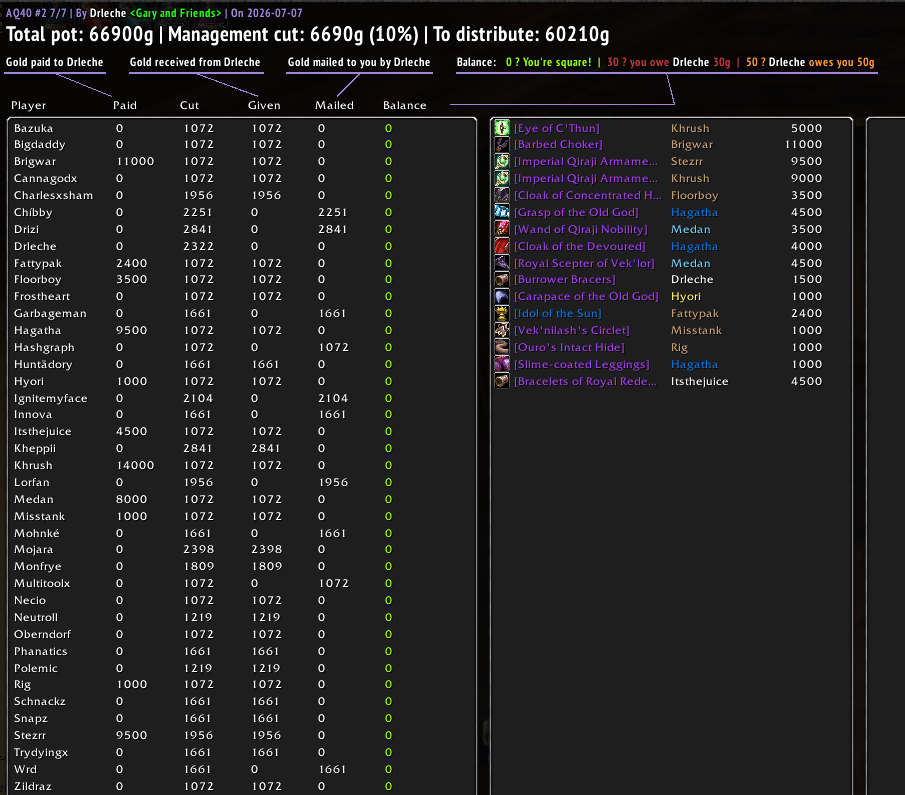Click the 'Gold mailed to you by Drleche' label
Image resolution: width=905 pixels, height=795 pixels.
[359, 62]
